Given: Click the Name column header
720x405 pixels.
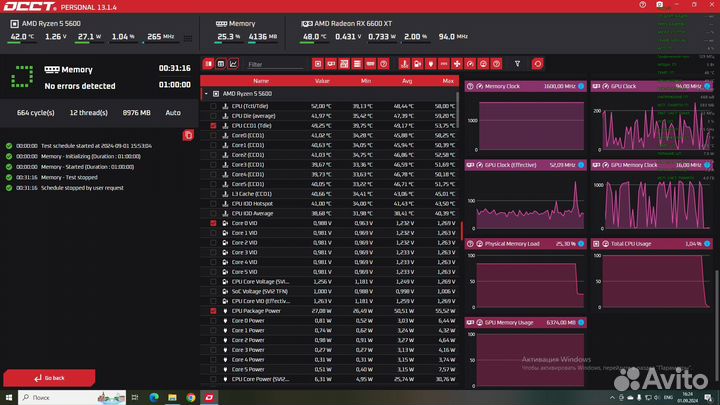Looking at the screenshot, I should [x=260, y=81].
